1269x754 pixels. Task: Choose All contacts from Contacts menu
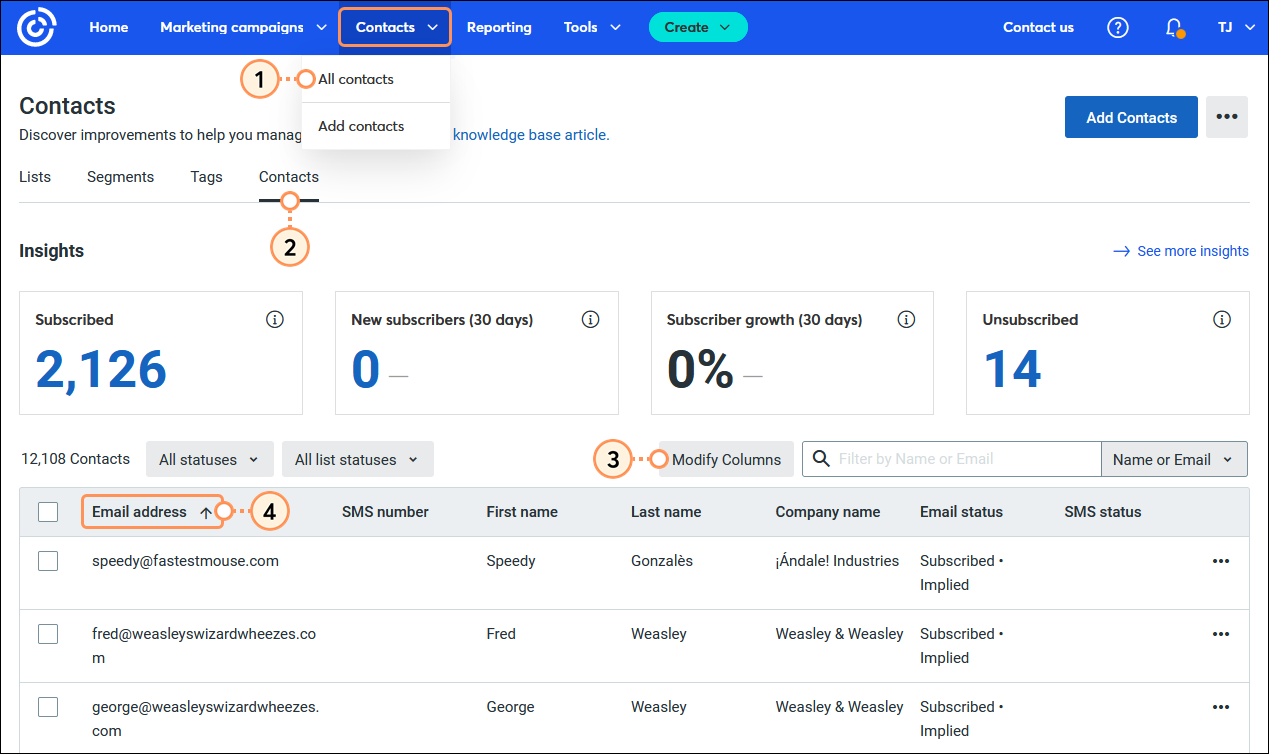pyautogui.click(x=356, y=79)
